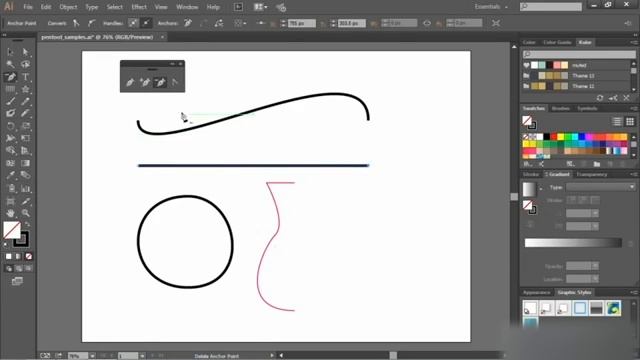Open the gradient Opacity dropdown
This screenshot has height=360, width=640.
595,266
